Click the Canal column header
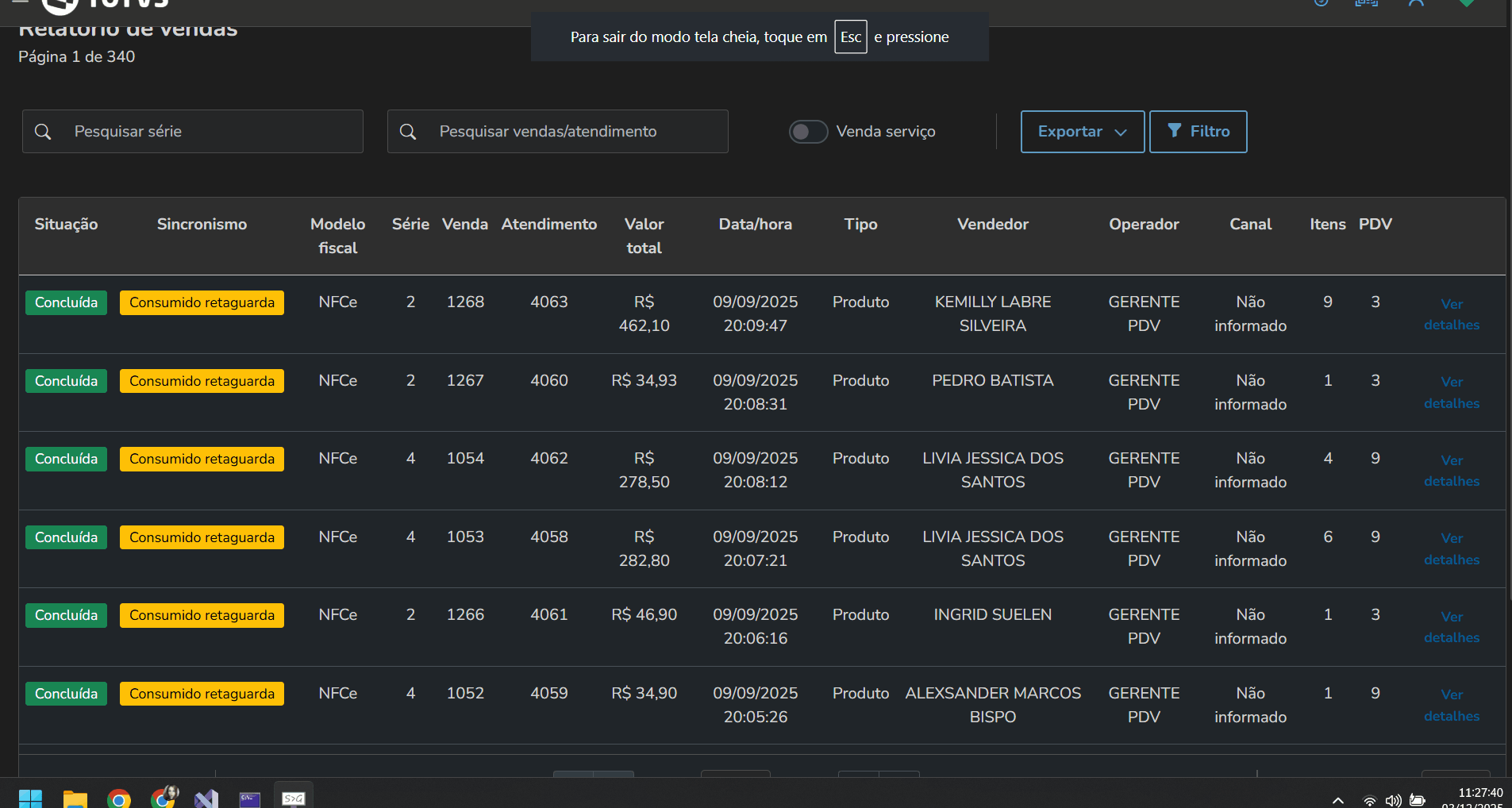Screen dimensions: 1512x808 (1251, 225)
